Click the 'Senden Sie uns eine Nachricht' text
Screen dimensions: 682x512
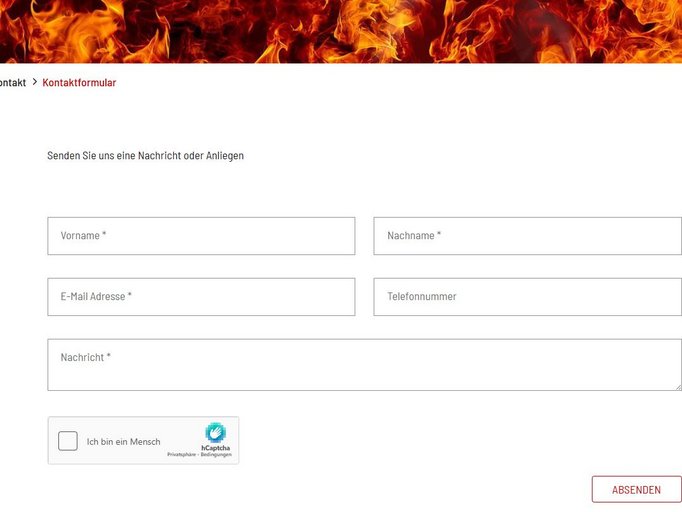tap(145, 156)
